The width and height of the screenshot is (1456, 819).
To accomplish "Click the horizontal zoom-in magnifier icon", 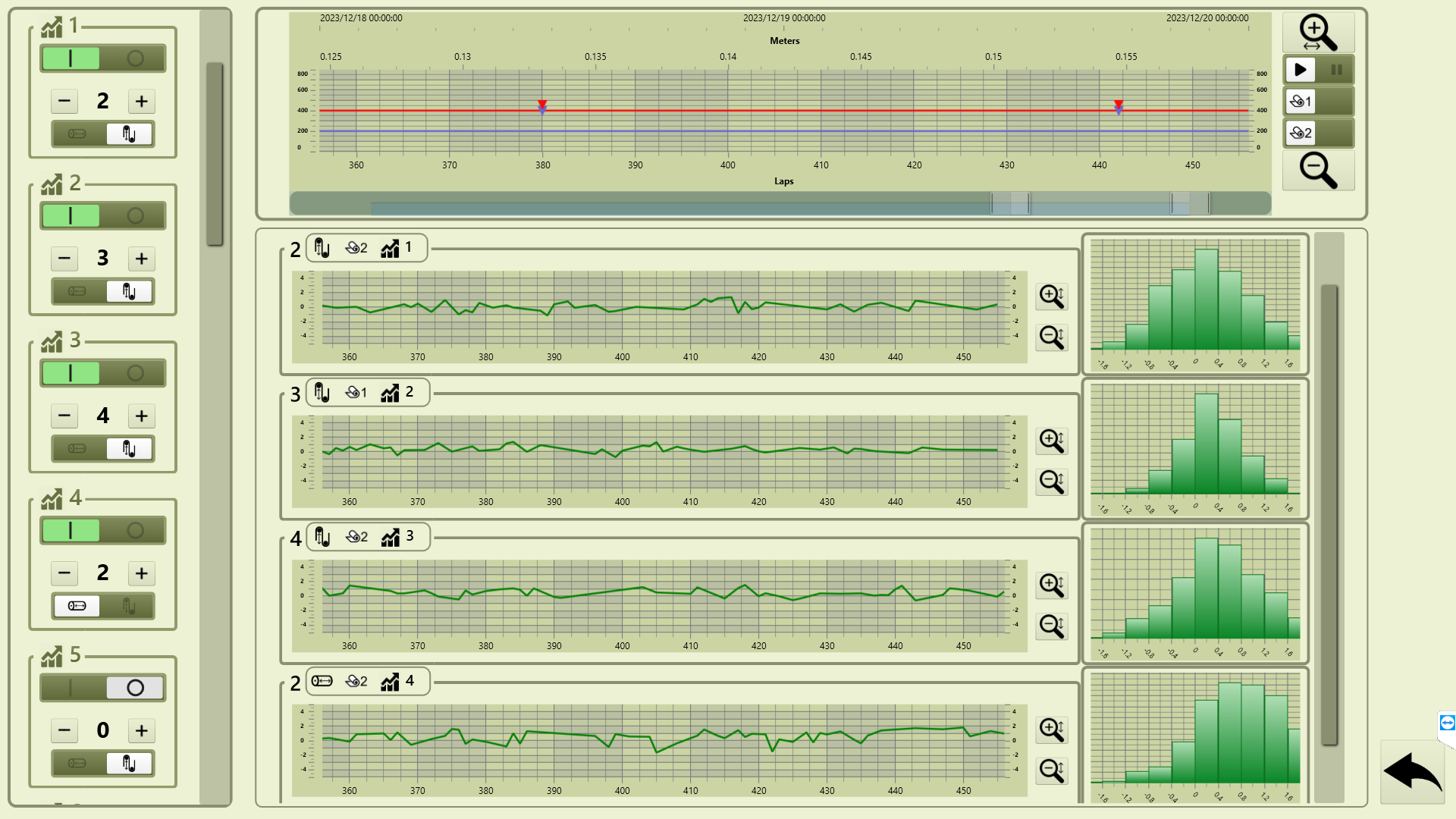I will 1318,33.
